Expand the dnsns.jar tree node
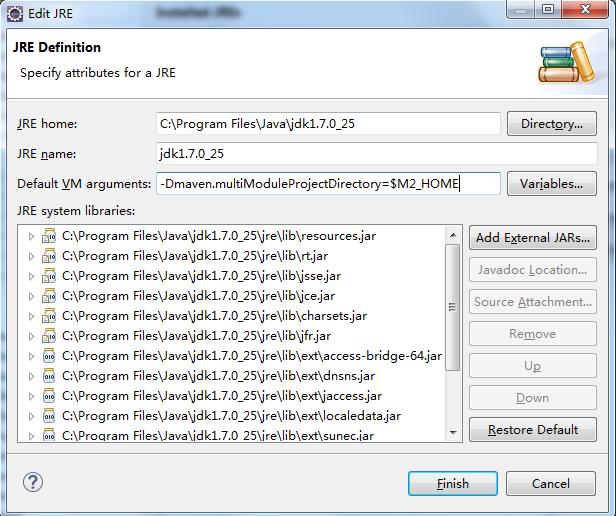 (31, 376)
